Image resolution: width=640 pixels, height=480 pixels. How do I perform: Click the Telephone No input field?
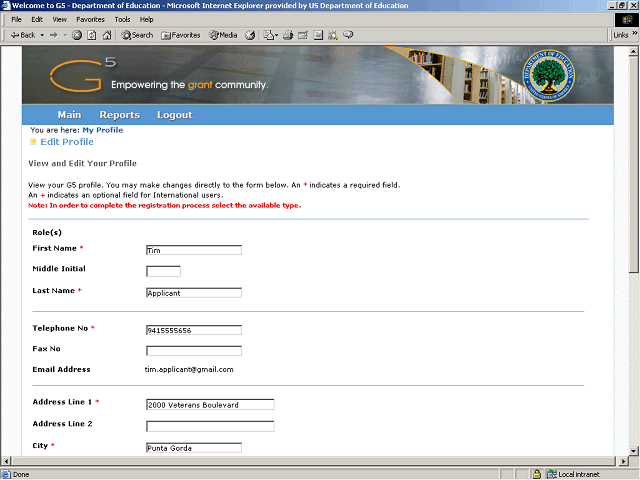[194, 330]
